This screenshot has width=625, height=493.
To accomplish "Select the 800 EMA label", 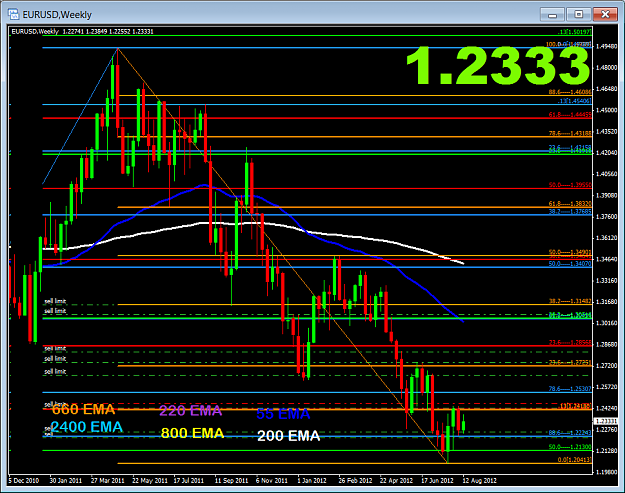I will 193,433.
